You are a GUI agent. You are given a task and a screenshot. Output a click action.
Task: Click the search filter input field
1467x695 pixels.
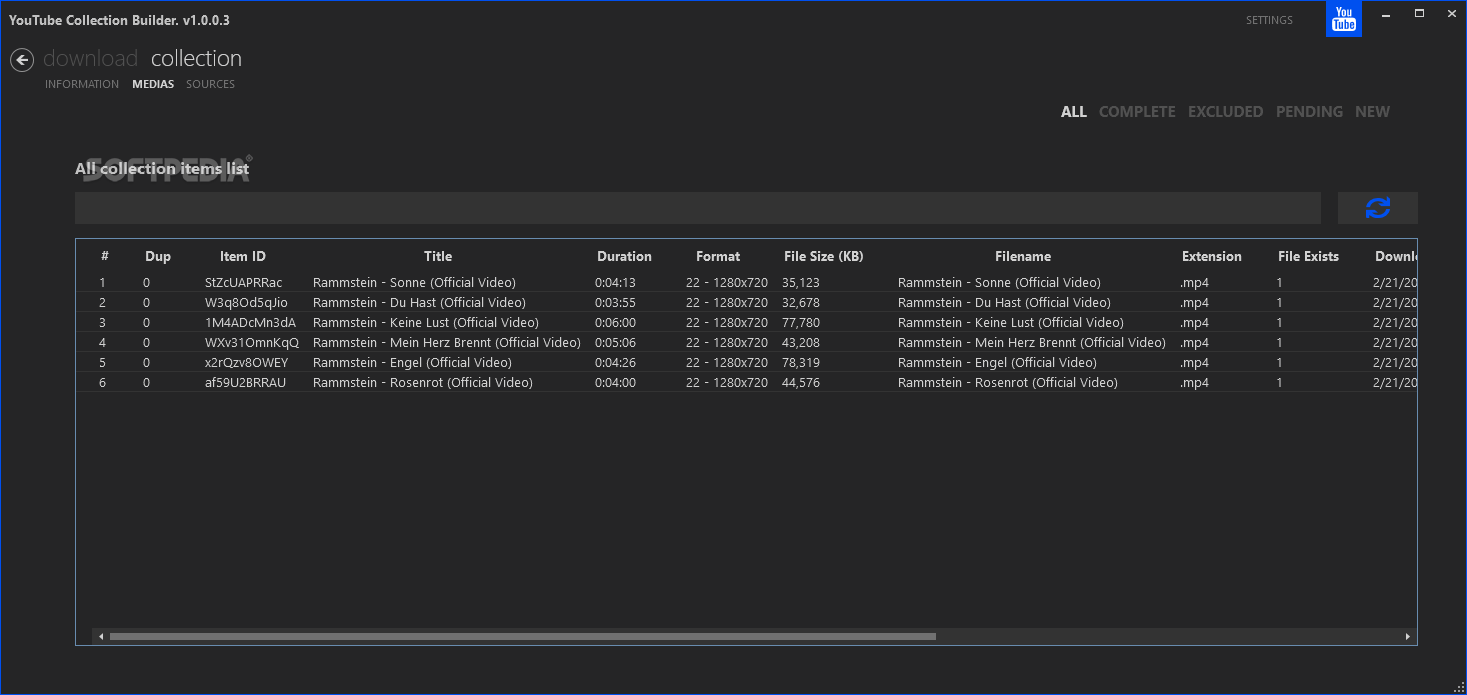point(698,208)
